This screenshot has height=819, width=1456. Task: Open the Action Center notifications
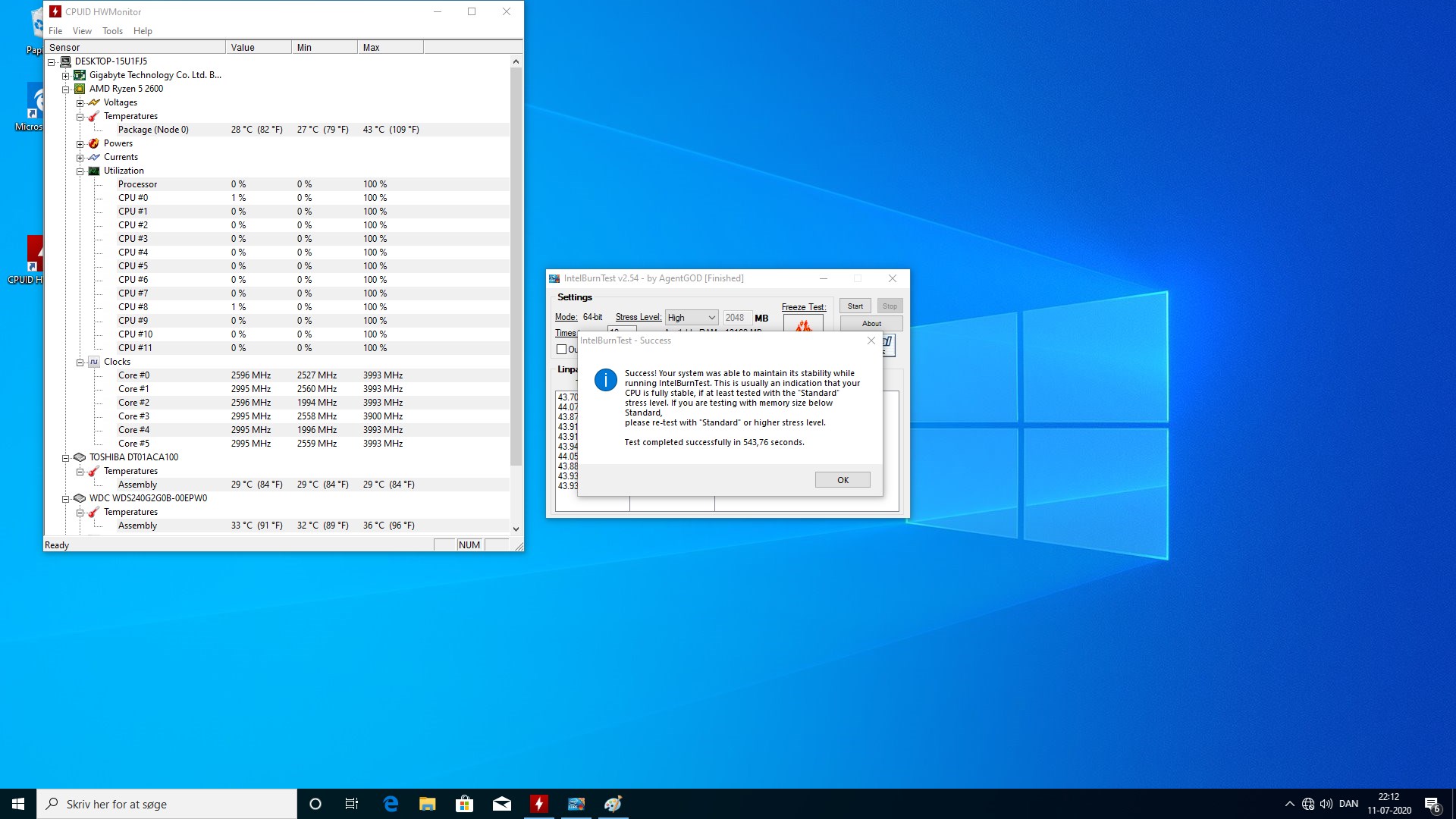(1432, 804)
